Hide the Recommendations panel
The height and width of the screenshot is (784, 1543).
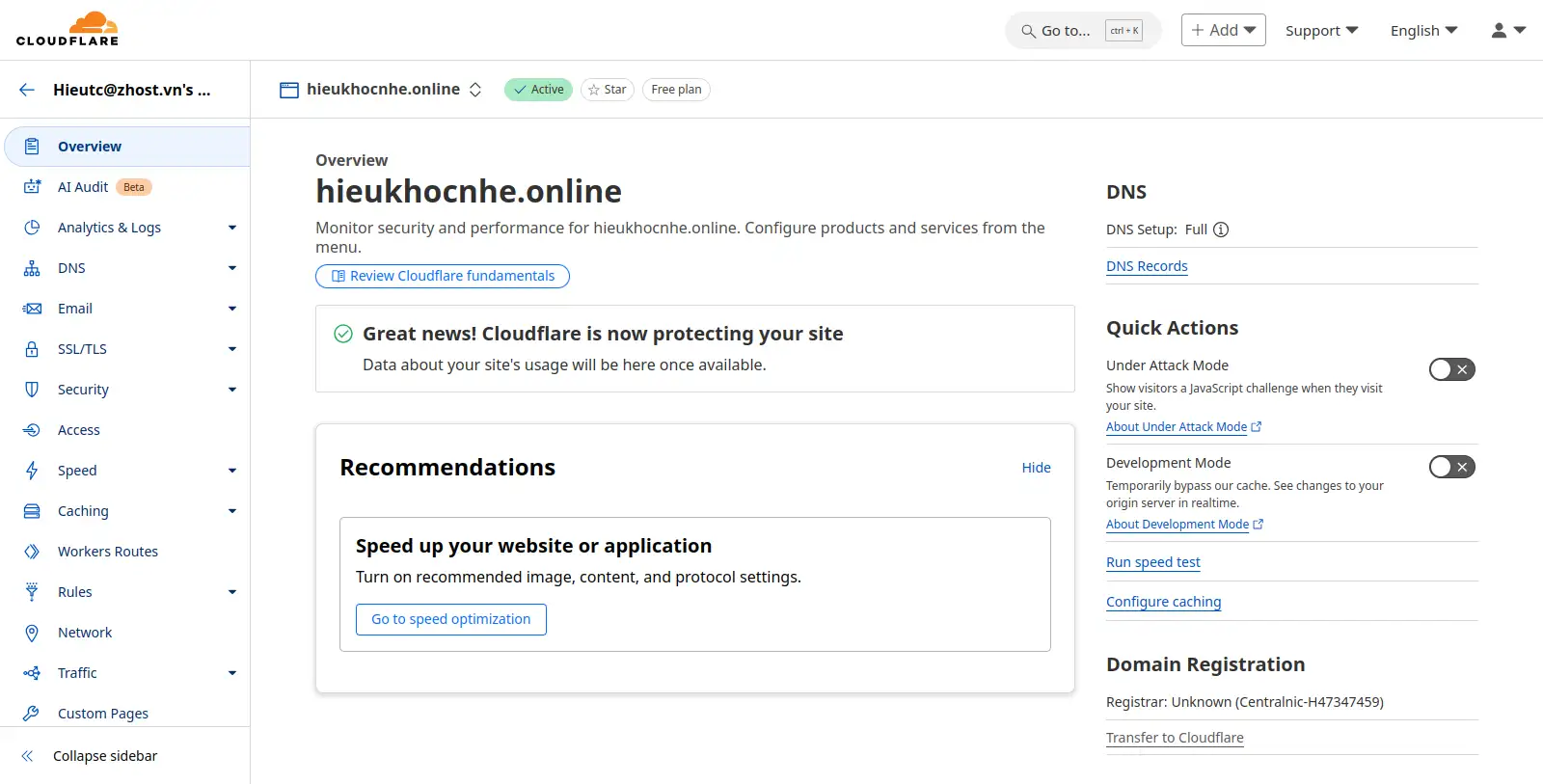pyautogui.click(x=1036, y=468)
